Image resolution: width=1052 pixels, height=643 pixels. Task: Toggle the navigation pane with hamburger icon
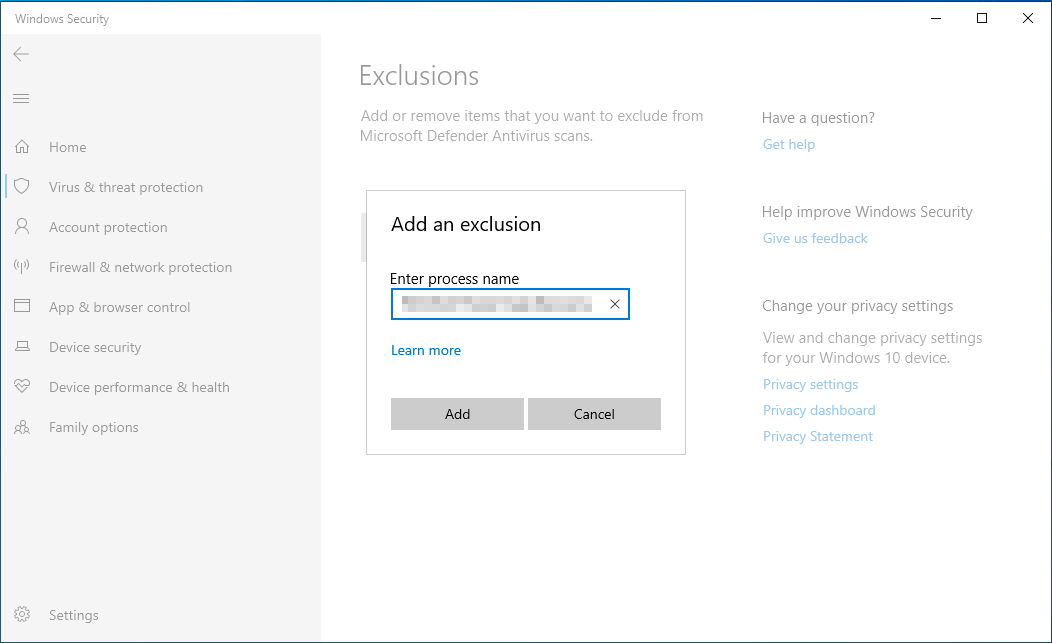coord(21,98)
